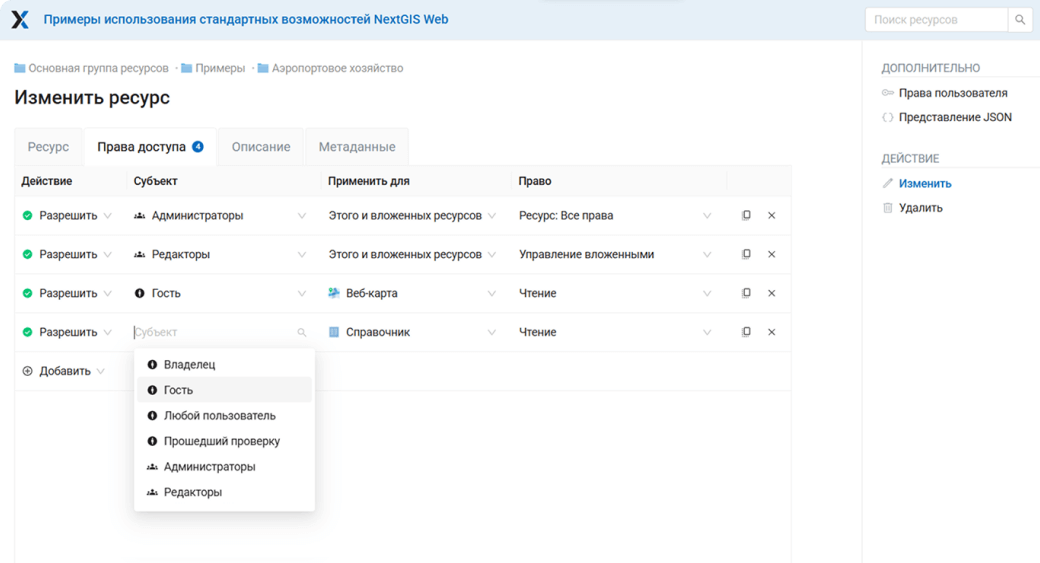
Task: Click the search magnifier button
Action: pyautogui.click(x=1020, y=20)
